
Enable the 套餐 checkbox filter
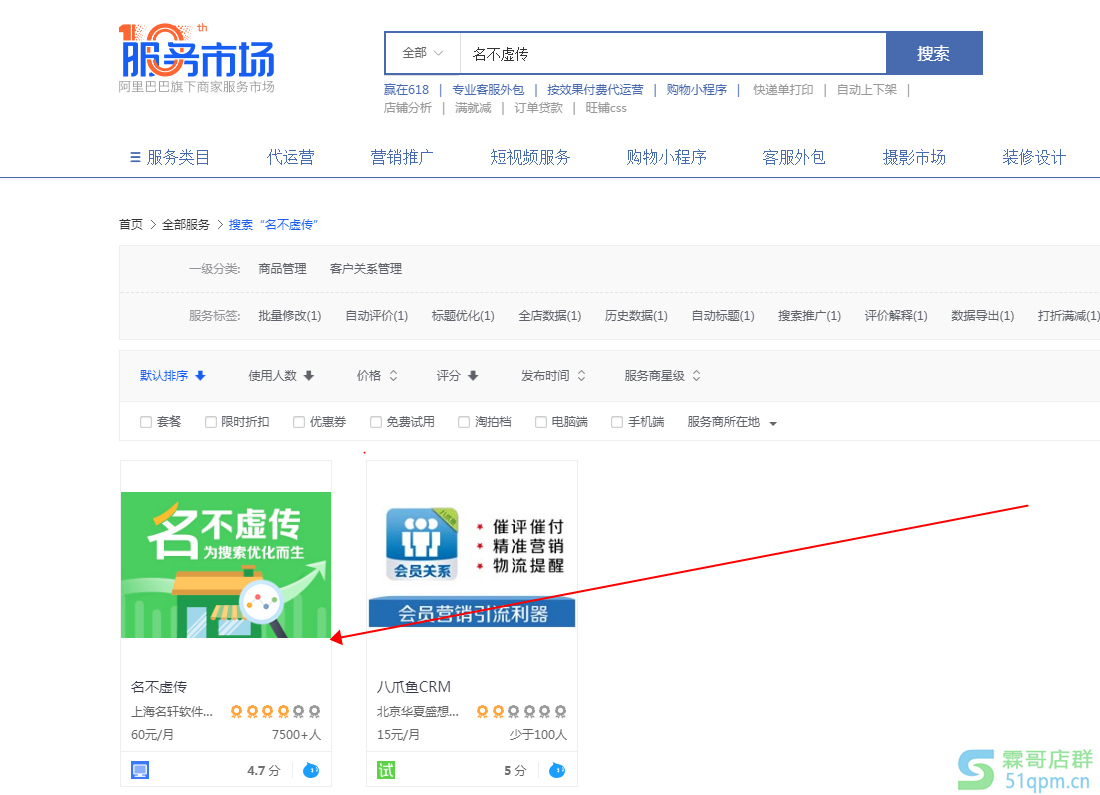[x=146, y=422]
